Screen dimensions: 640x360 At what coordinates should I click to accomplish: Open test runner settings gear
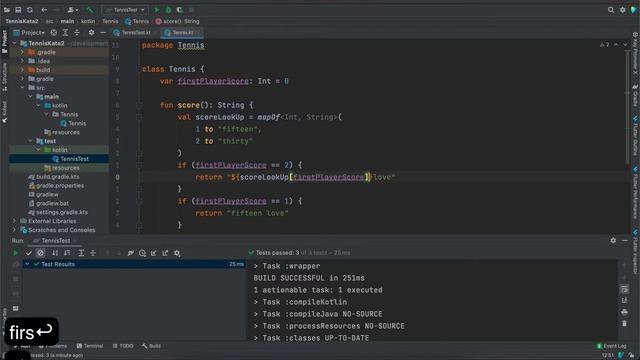177,253
